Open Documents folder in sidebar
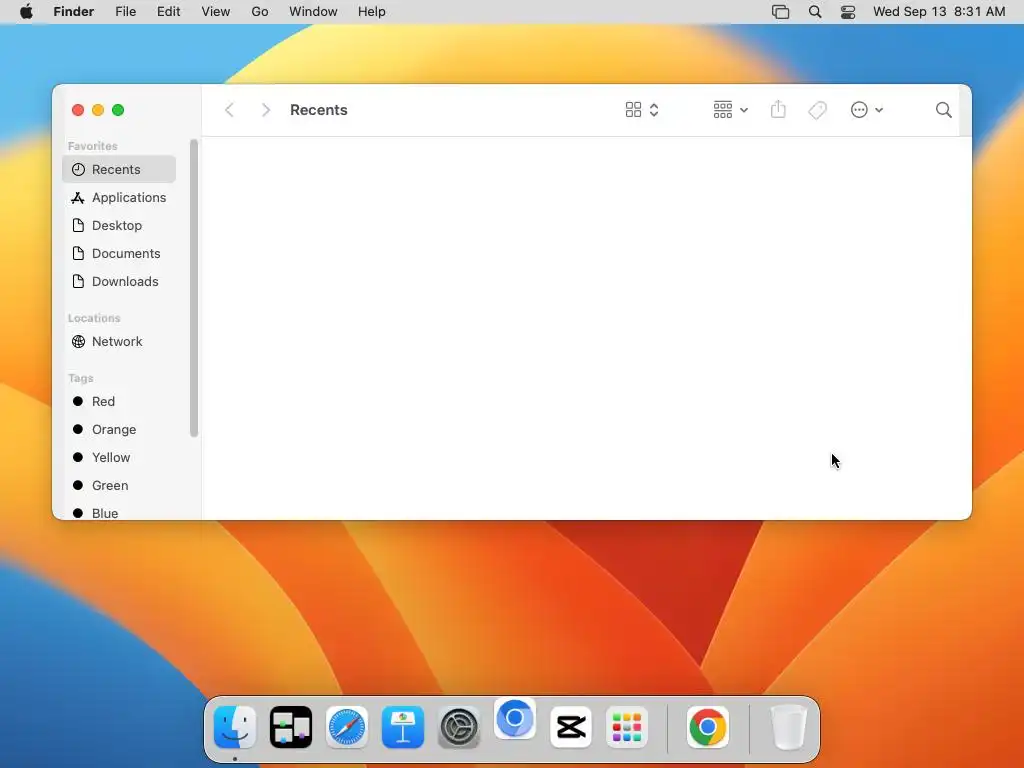The image size is (1024, 768). coord(119,253)
